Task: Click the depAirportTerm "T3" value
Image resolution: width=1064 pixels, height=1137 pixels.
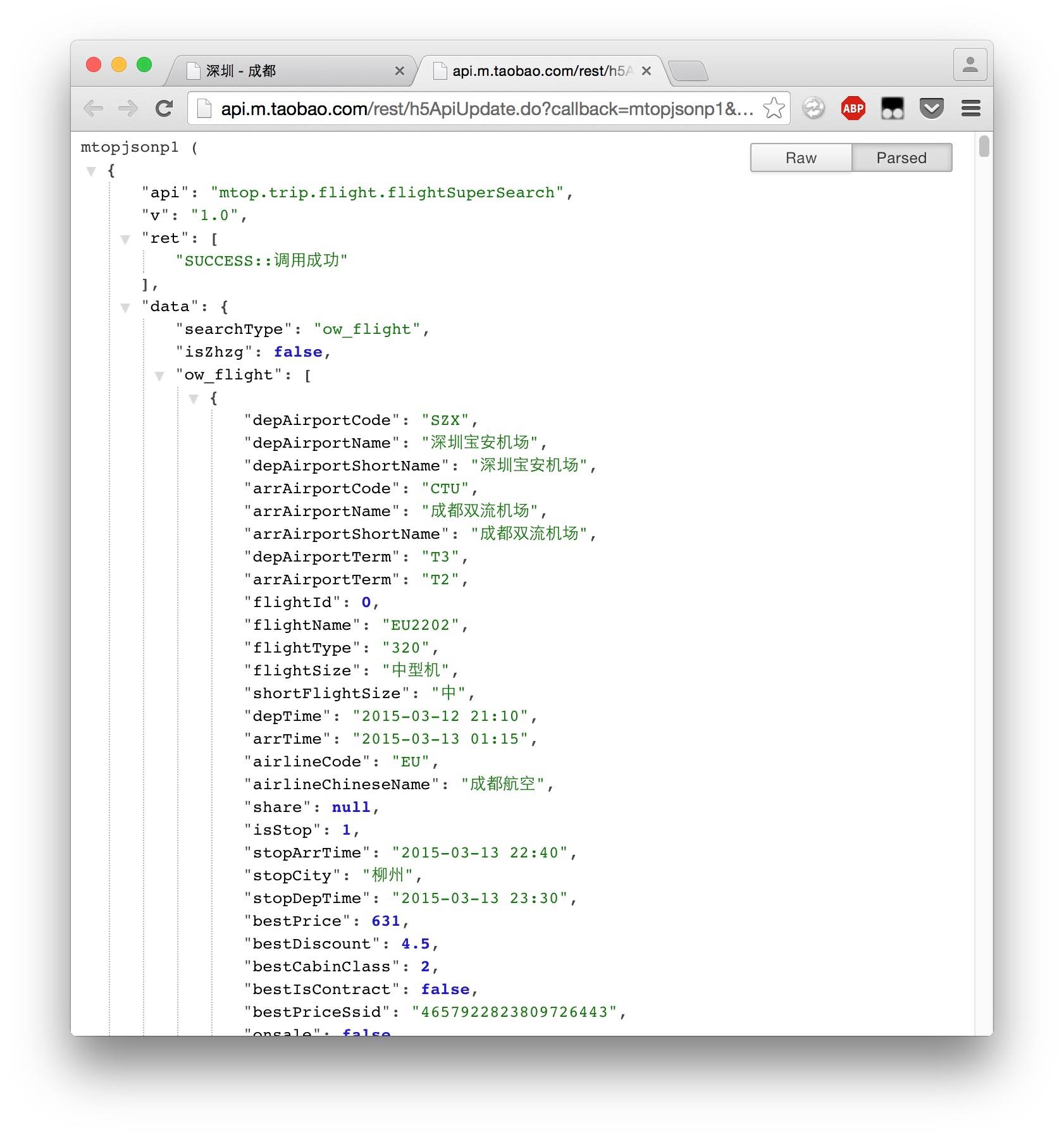Action: point(440,557)
